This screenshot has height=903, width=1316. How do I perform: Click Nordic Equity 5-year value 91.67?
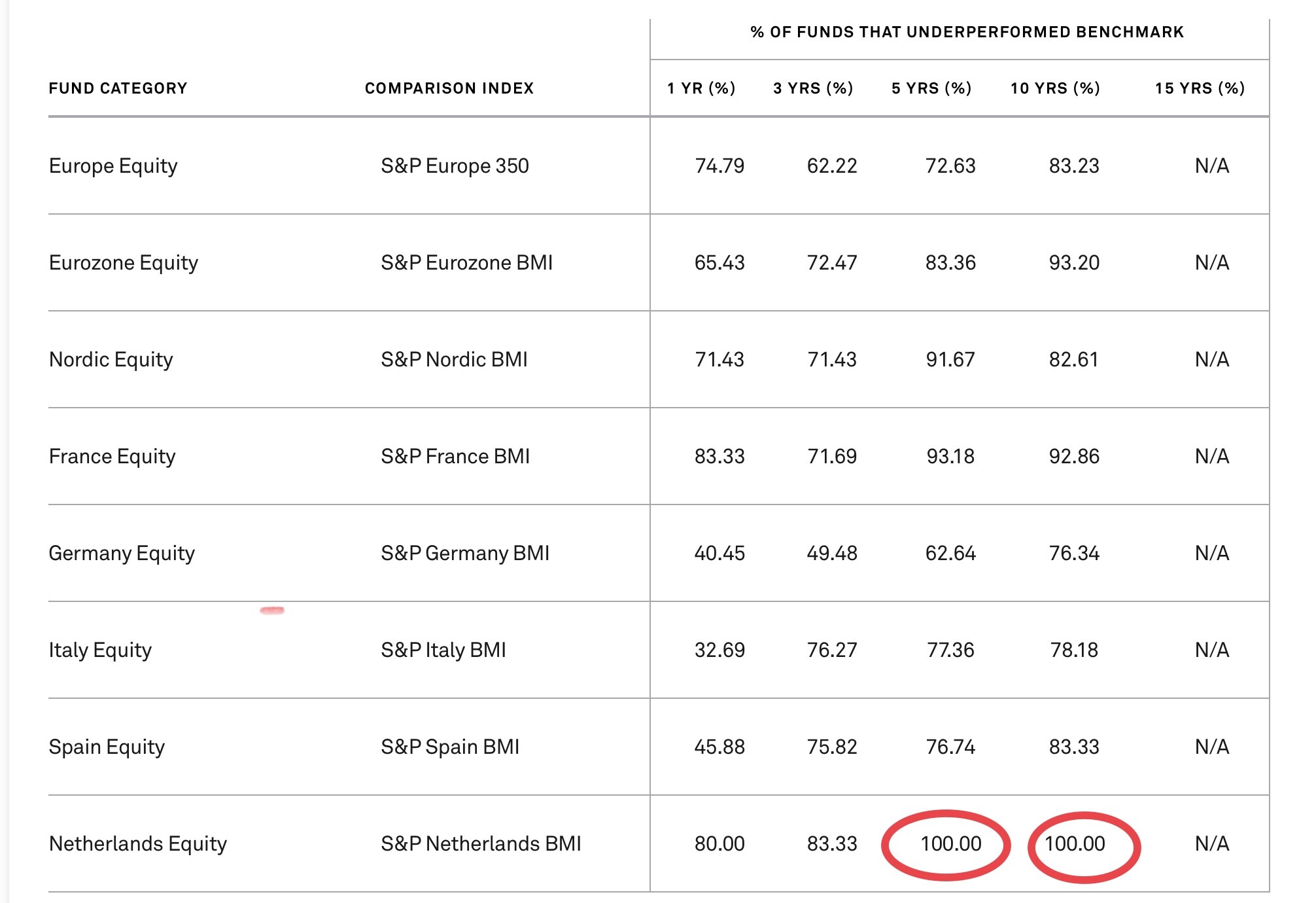tap(950, 360)
